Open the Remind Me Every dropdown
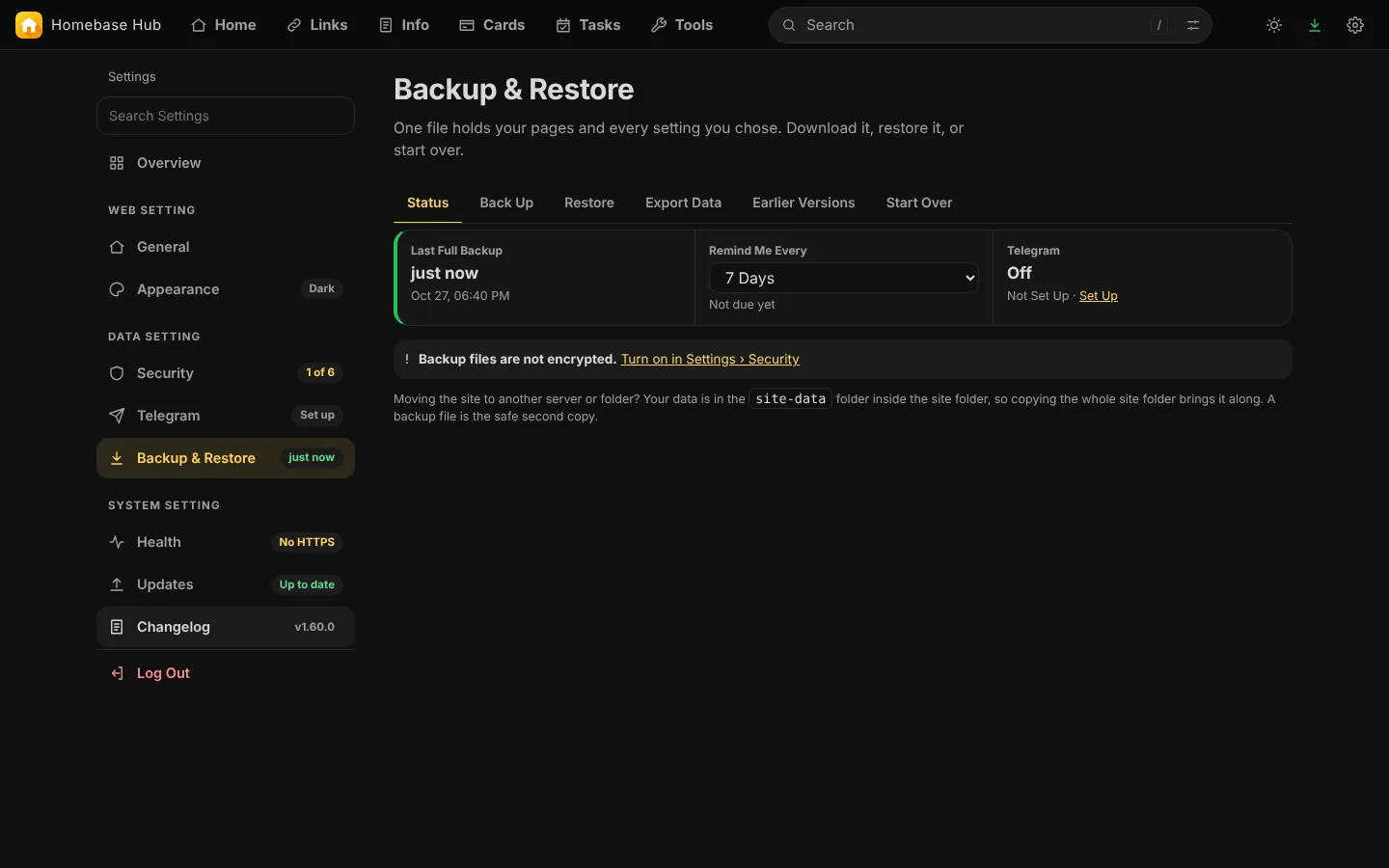The width and height of the screenshot is (1389, 868). [844, 278]
